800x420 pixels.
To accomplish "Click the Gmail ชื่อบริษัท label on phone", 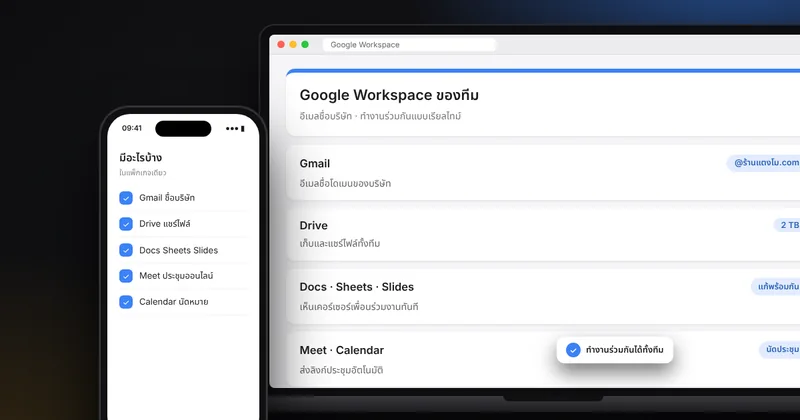I will point(167,197).
